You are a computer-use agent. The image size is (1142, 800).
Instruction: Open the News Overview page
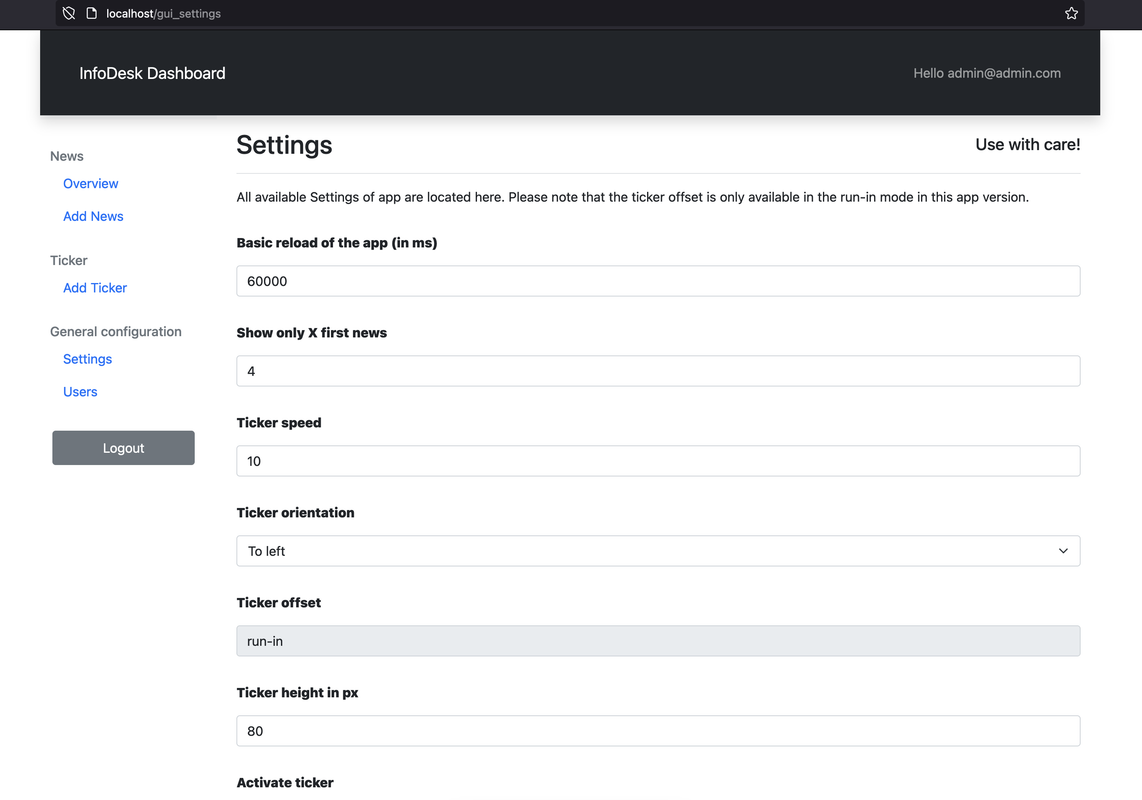coord(91,184)
